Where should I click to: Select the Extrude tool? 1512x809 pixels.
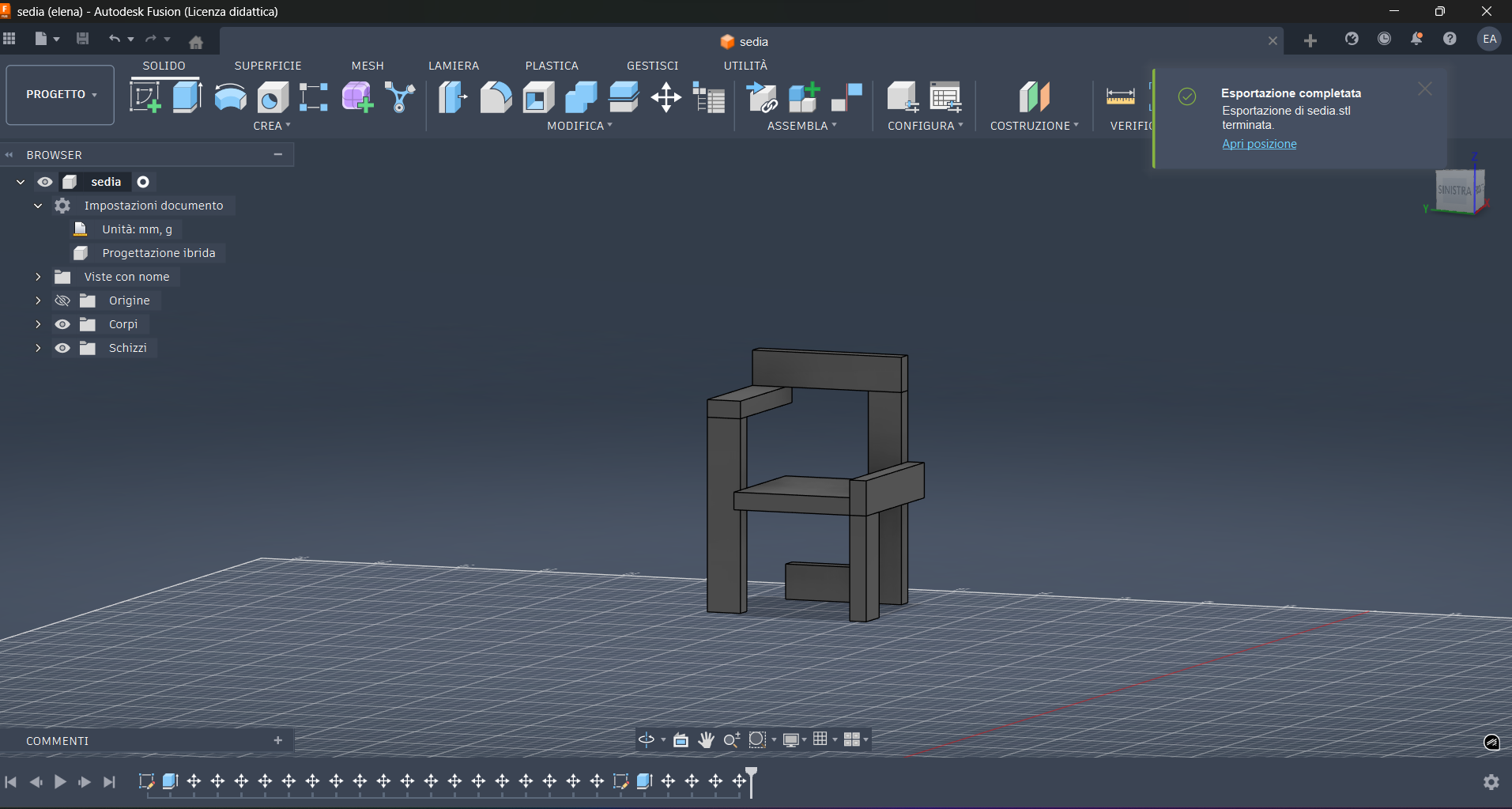187,96
